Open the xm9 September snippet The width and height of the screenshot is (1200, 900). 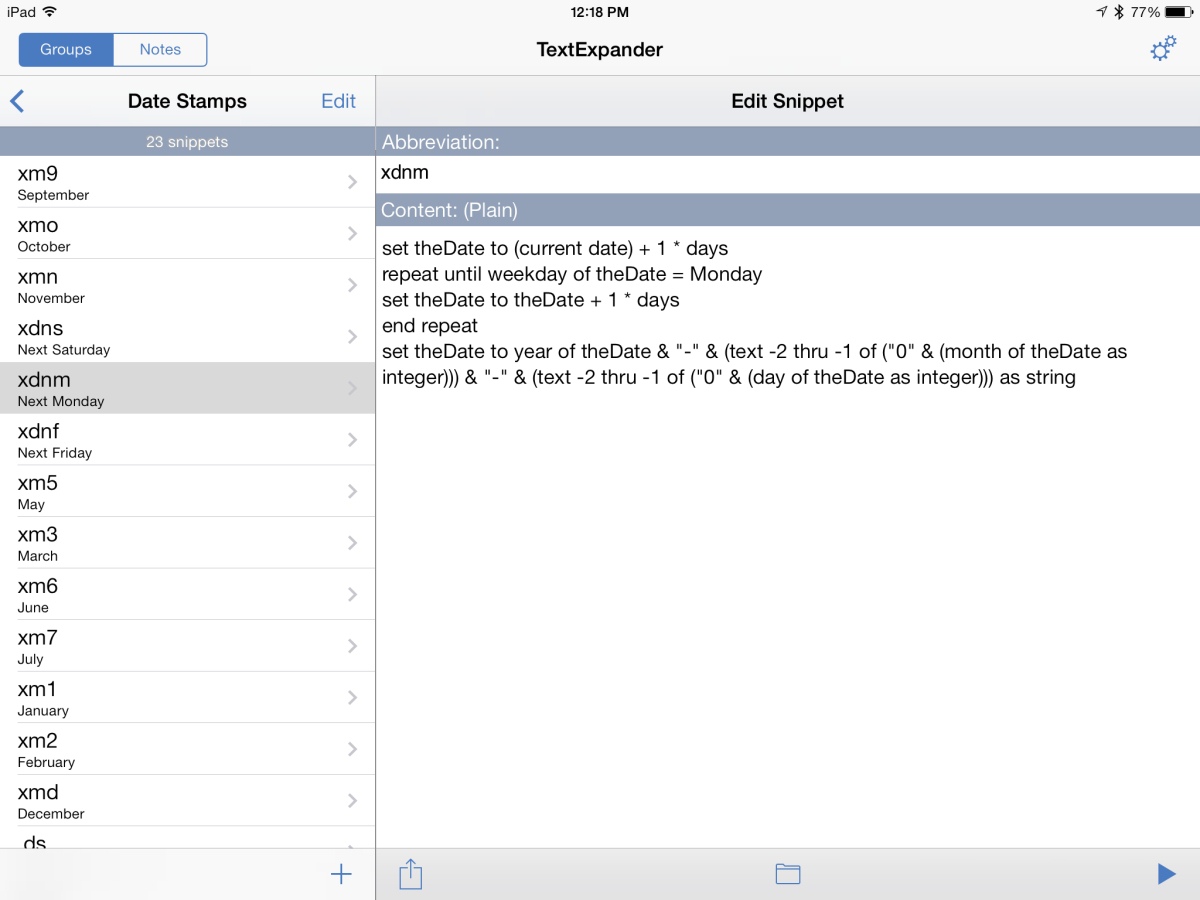188,182
